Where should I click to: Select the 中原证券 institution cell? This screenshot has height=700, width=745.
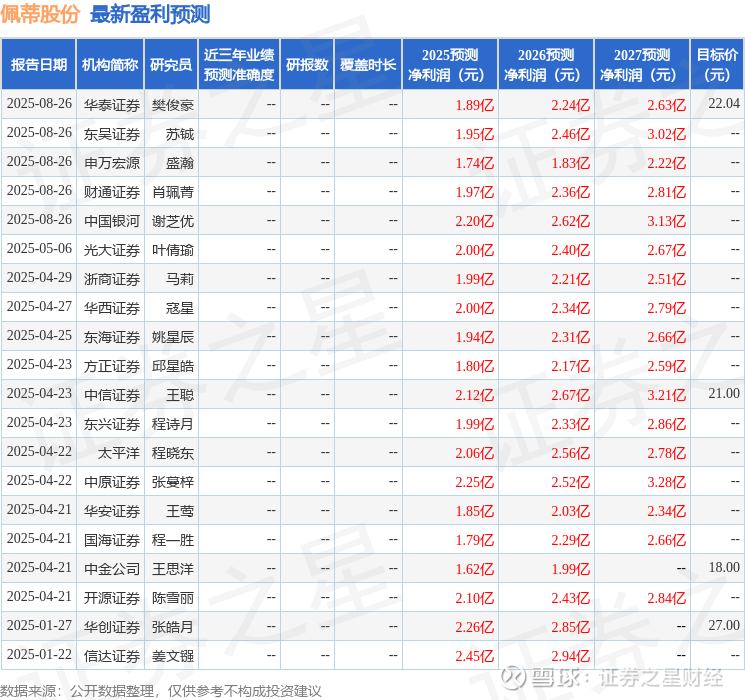112,482
